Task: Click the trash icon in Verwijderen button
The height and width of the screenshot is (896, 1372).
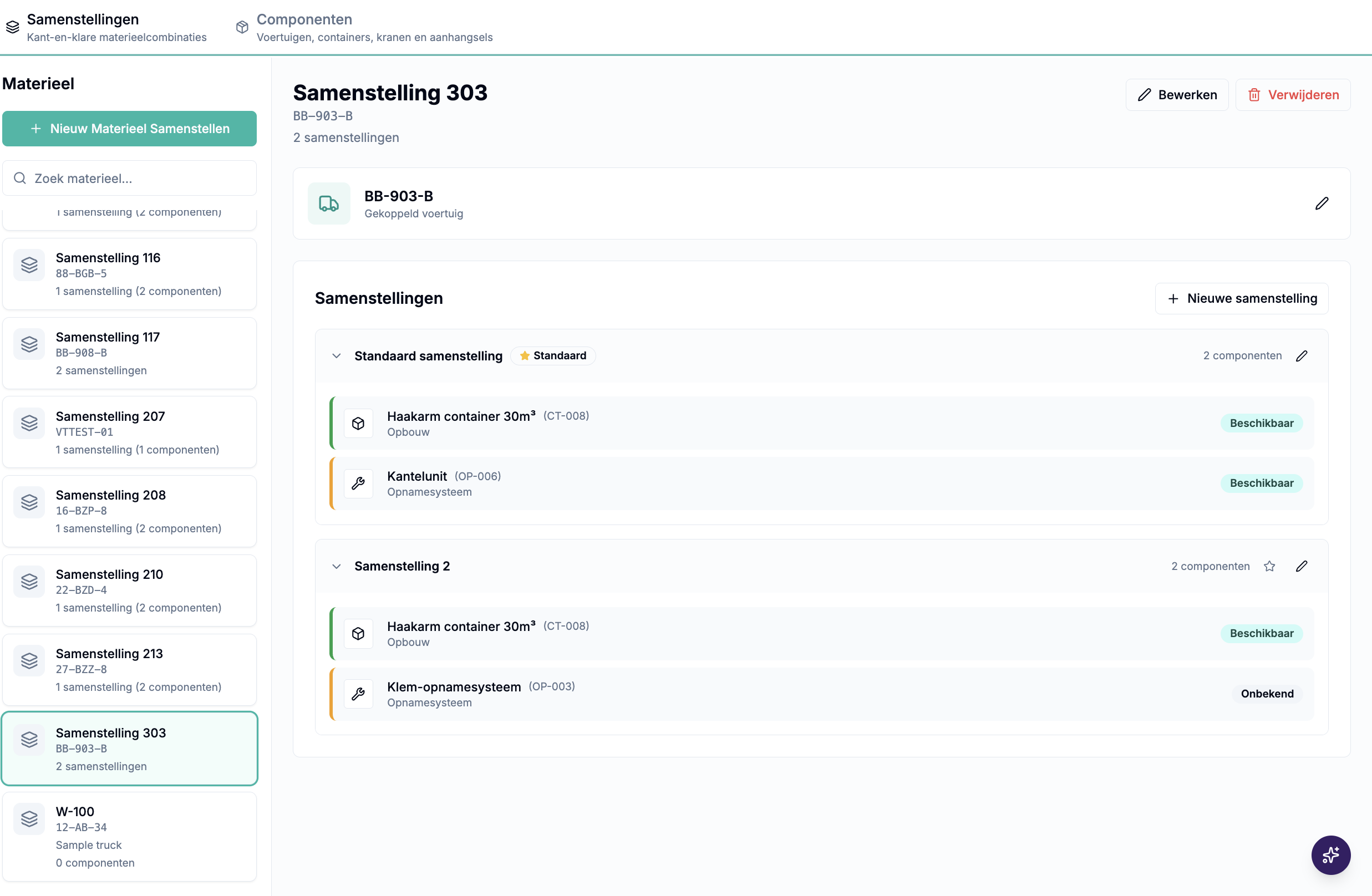Action: pos(1254,95)
